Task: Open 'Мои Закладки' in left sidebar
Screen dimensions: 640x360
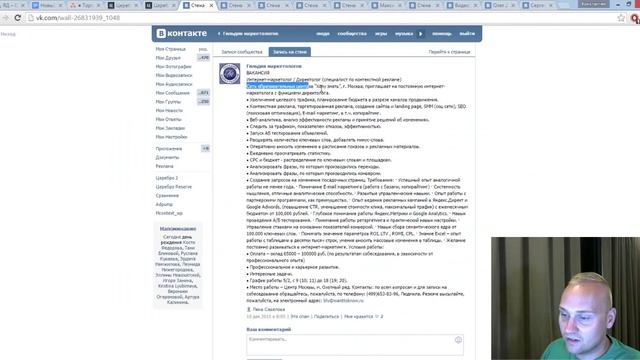Action: [x=170, y=128]
